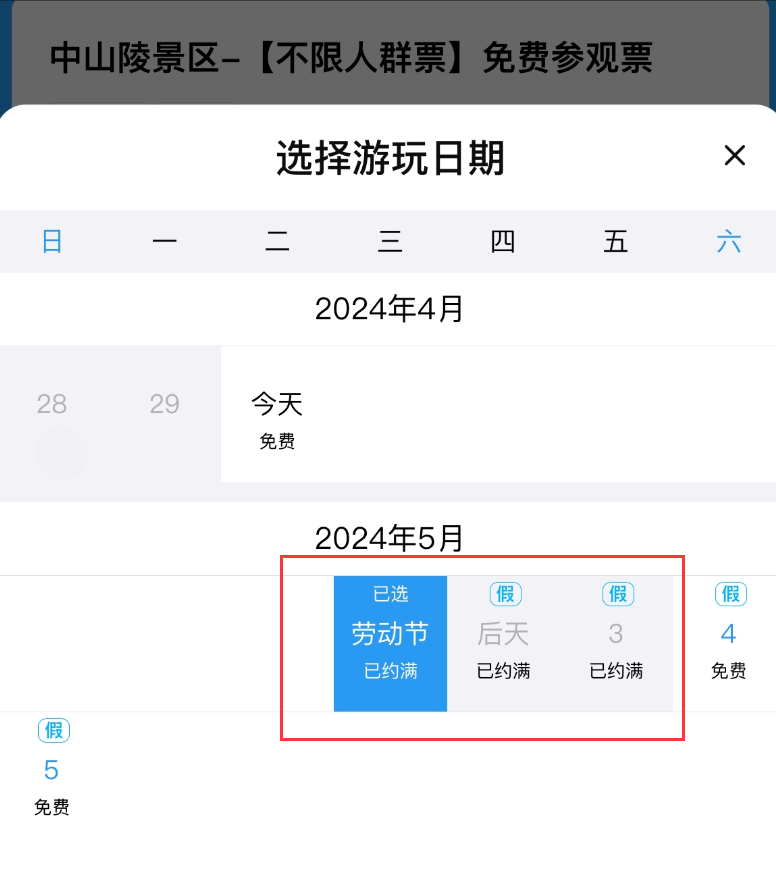The height and width of the screenshot is (874, 776).
Task: Click the 三 weekday column header
Action: click(390, 242)
